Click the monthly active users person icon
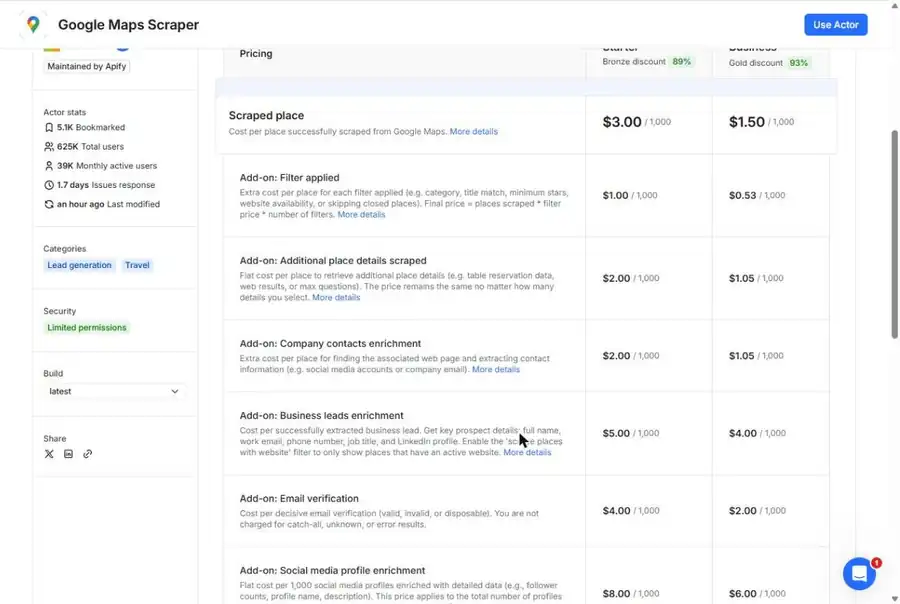Viewport: 900px width, 604px height. [49, 166]
